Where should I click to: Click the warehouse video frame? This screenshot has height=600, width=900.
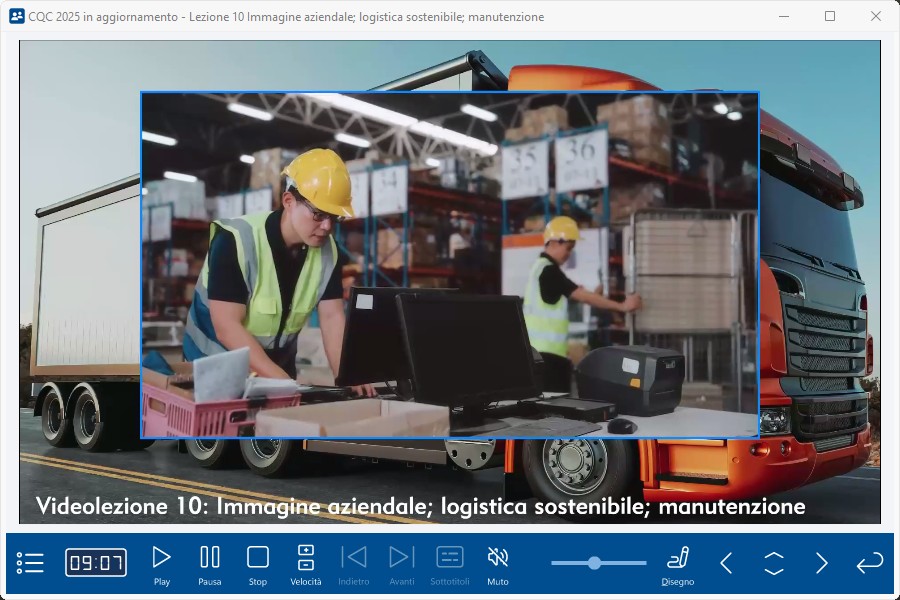click(450, 265)
